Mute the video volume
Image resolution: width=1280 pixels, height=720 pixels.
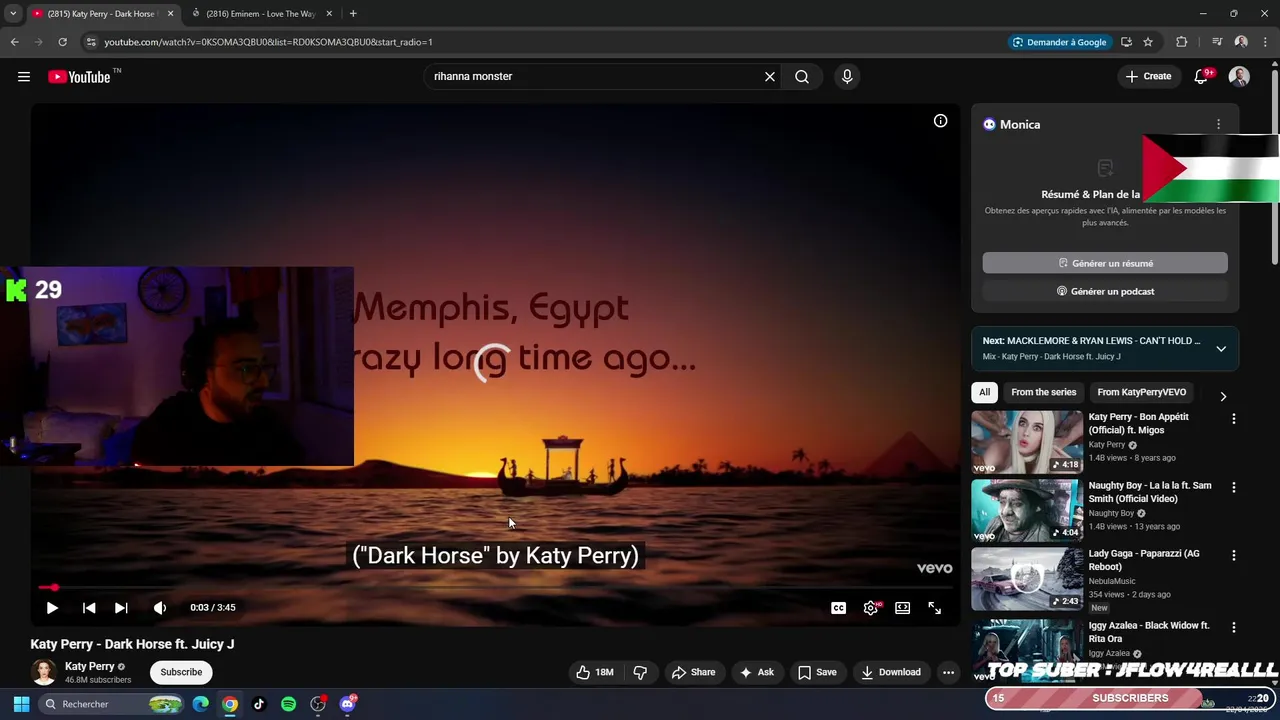160,607
